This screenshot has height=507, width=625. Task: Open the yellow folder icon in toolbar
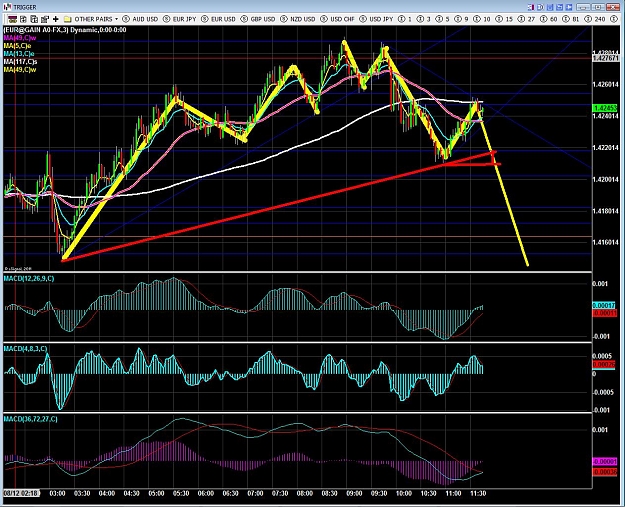click(x=67, y=19)
